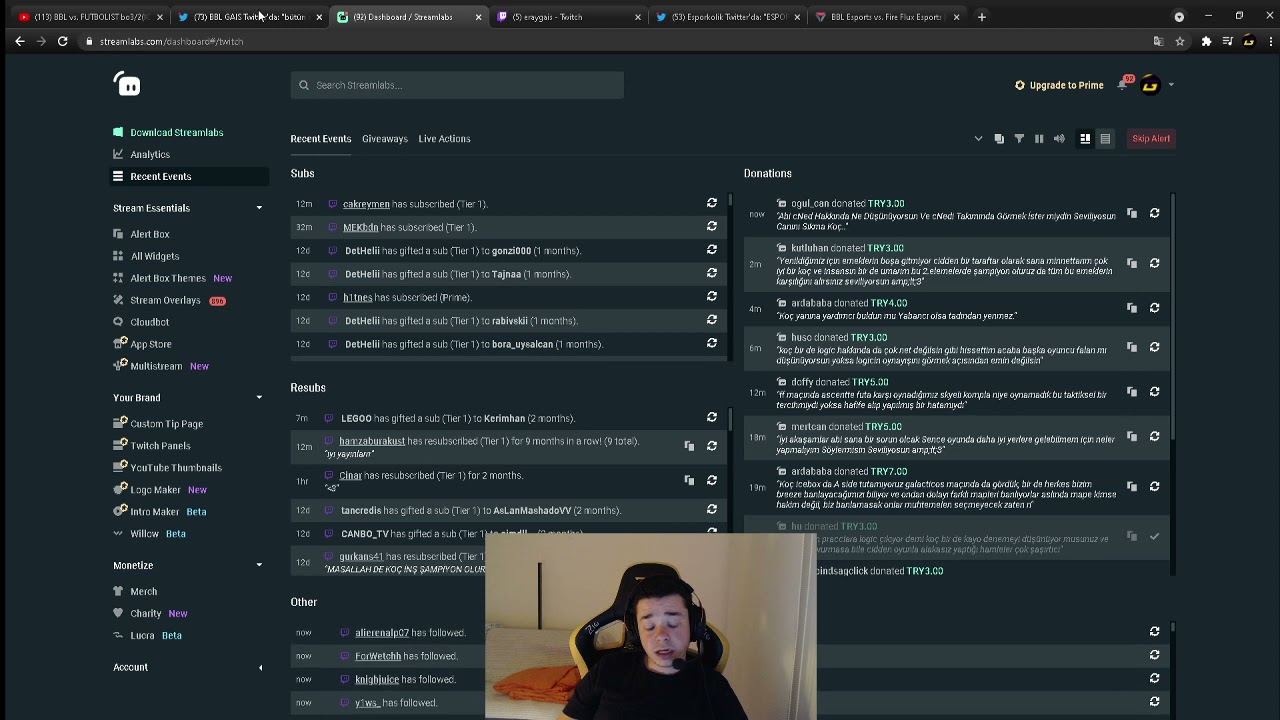This screenshot has width=1280, height=720.
Task: Replay h1tnes Prime subscription alert
Action: 712,296
